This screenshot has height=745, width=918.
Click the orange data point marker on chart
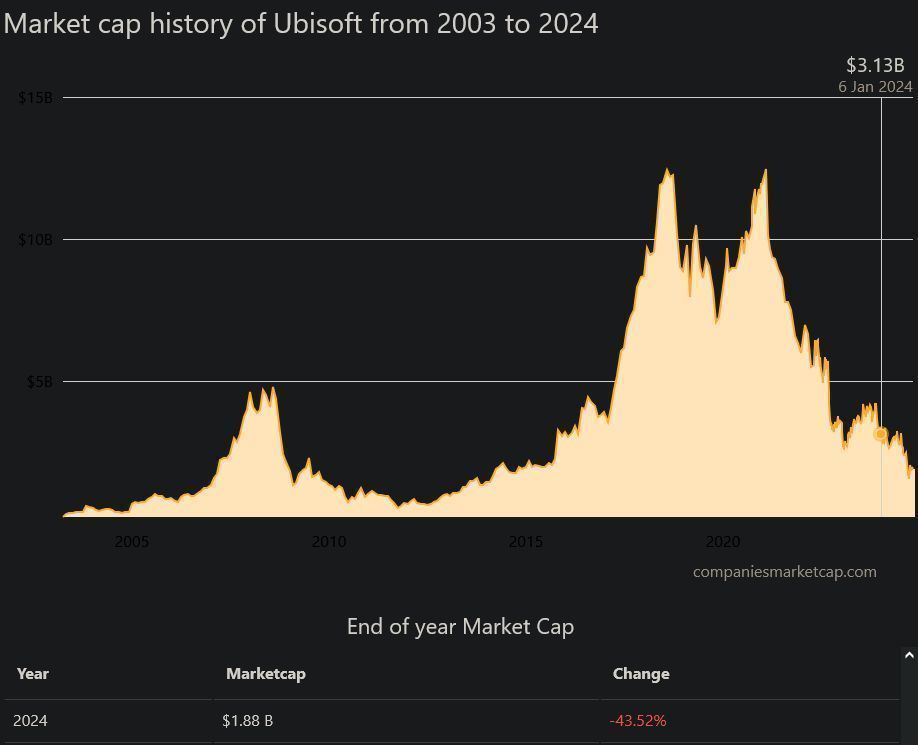tap(881, 434)
